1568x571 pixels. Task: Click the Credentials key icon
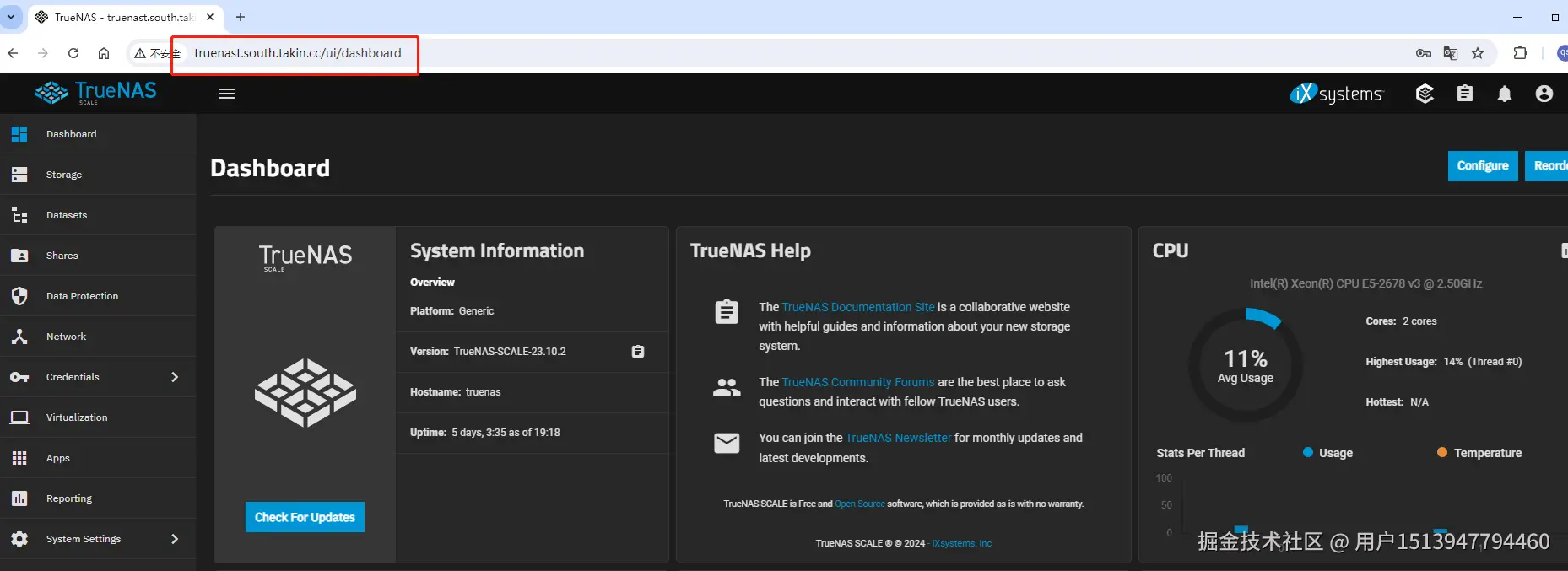point(19,377)
